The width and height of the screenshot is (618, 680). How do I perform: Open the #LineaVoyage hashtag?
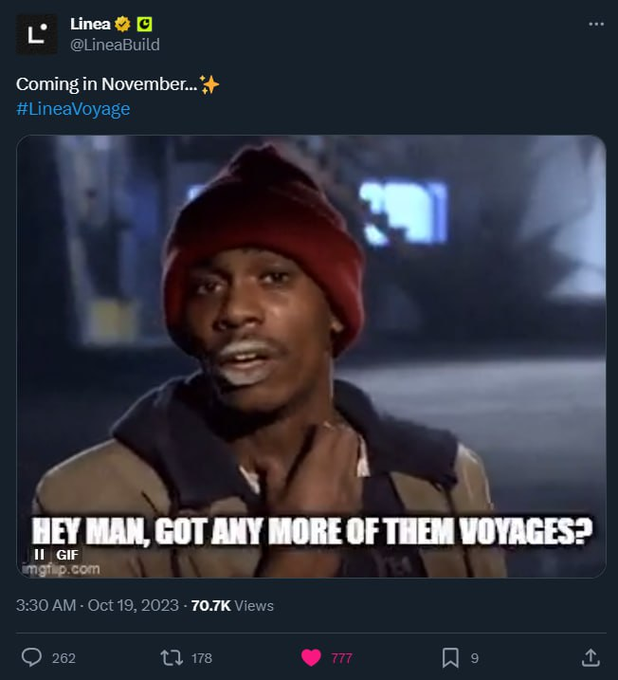point(73,108)
